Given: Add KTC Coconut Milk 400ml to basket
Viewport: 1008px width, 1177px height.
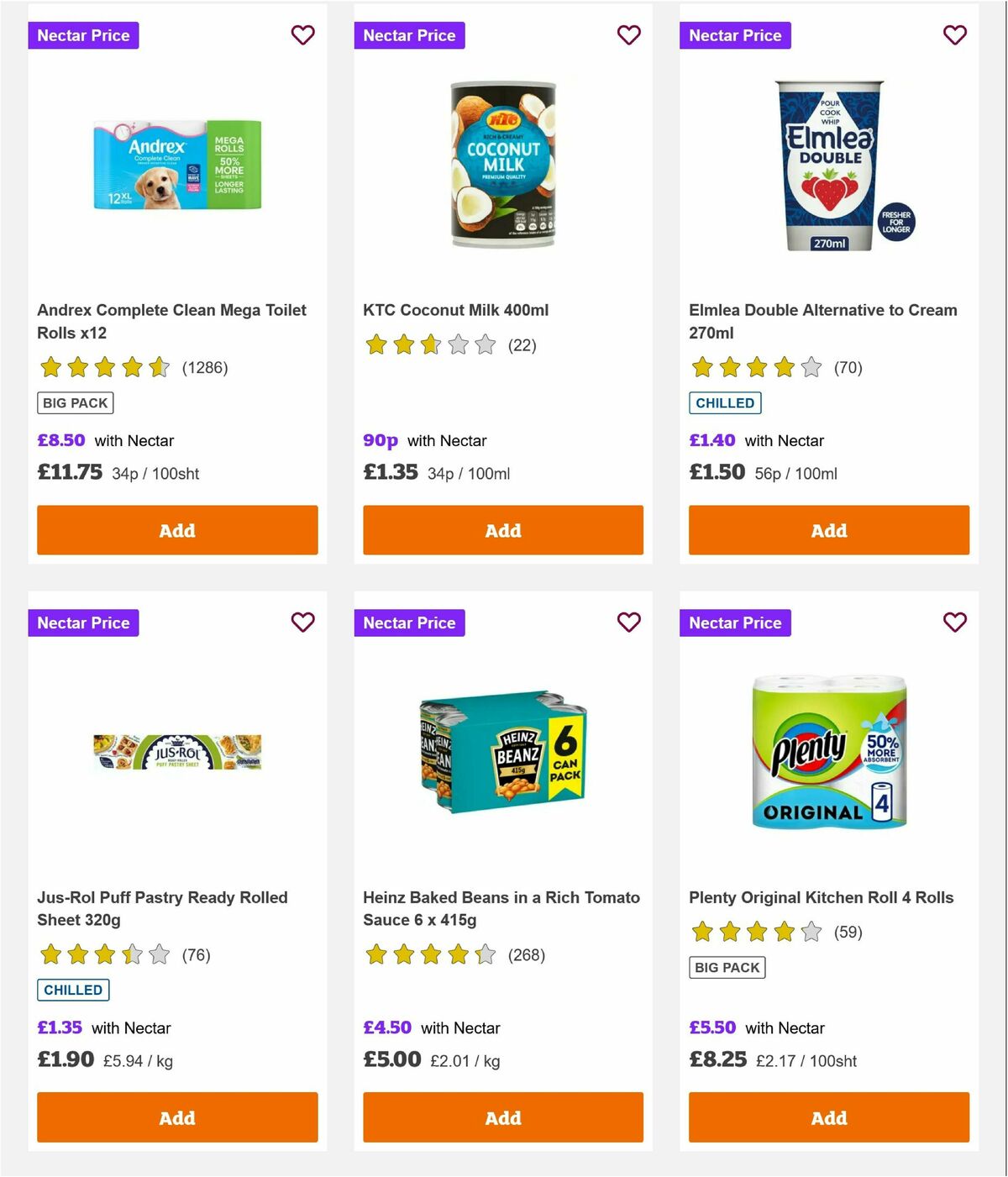Looking at the screenshot, I should pos(502,530).
